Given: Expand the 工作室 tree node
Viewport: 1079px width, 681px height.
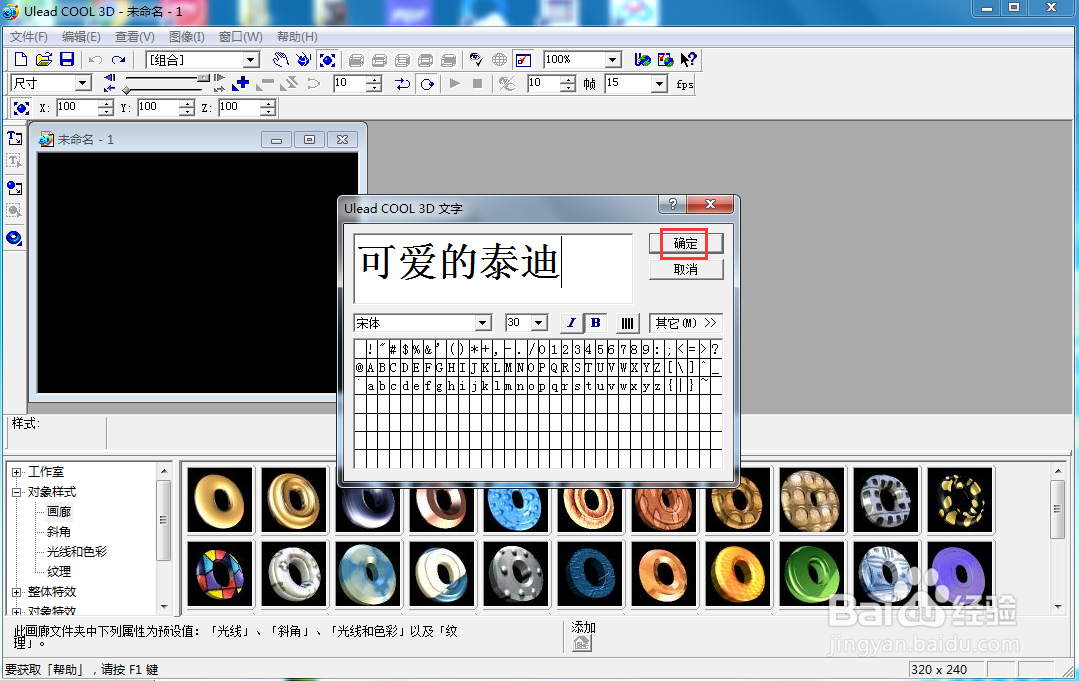Looking at the screenshot, I should (17, 472).
